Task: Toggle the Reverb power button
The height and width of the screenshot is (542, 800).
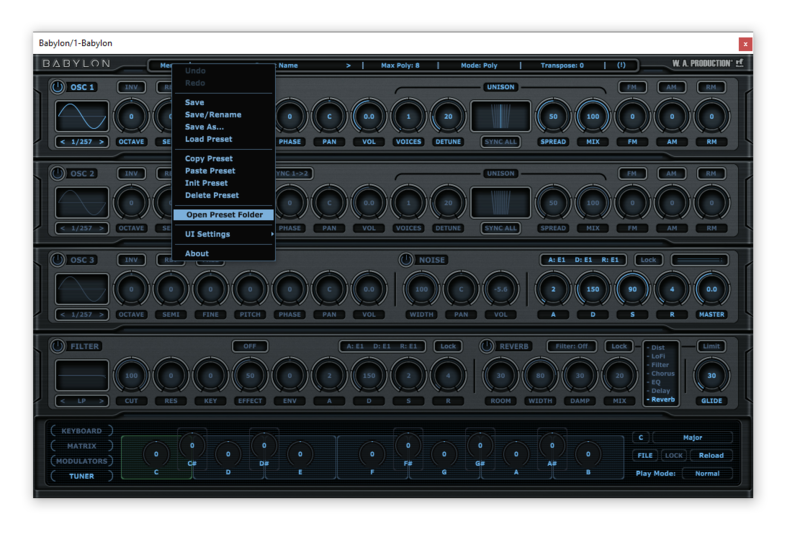Action: point(487,346)
